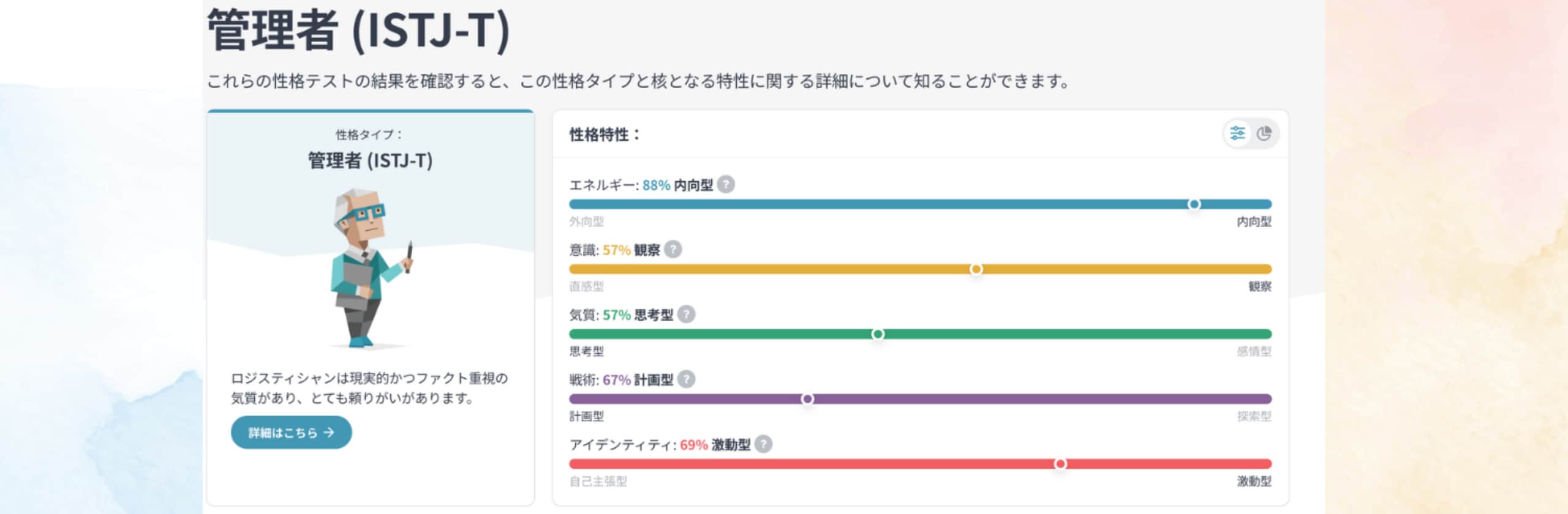Click the blue エネルギー slider handle
The image size is (1568, 514).
(x=1194, y=204)
